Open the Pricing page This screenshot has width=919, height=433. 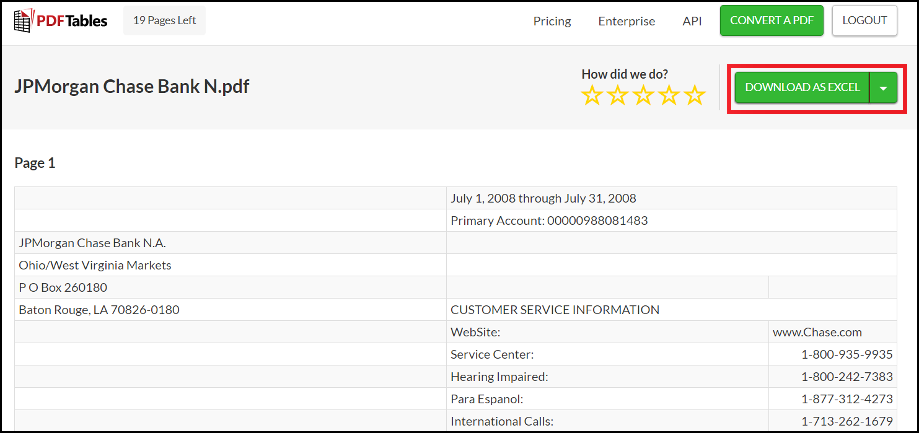pyautogui.click(x=552, y=21)
